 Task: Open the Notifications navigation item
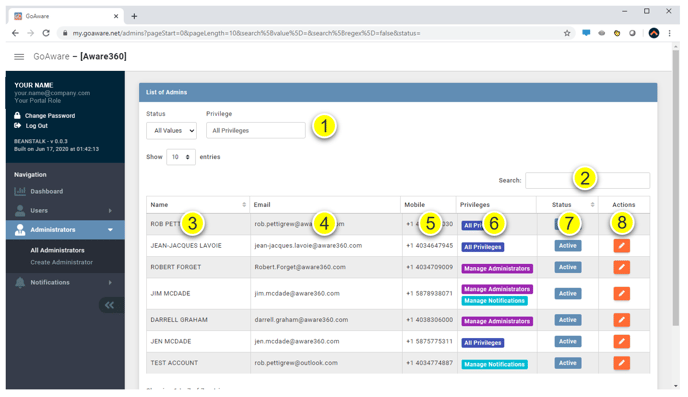[x=65, y=283]
